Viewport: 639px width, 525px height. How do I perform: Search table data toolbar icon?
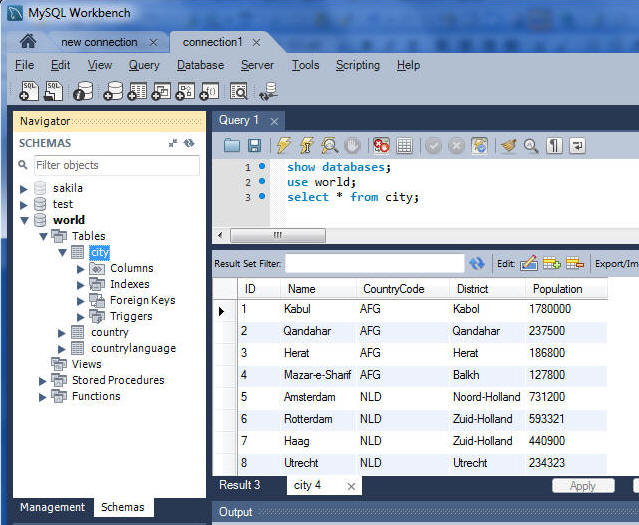(x=238, y=91)
